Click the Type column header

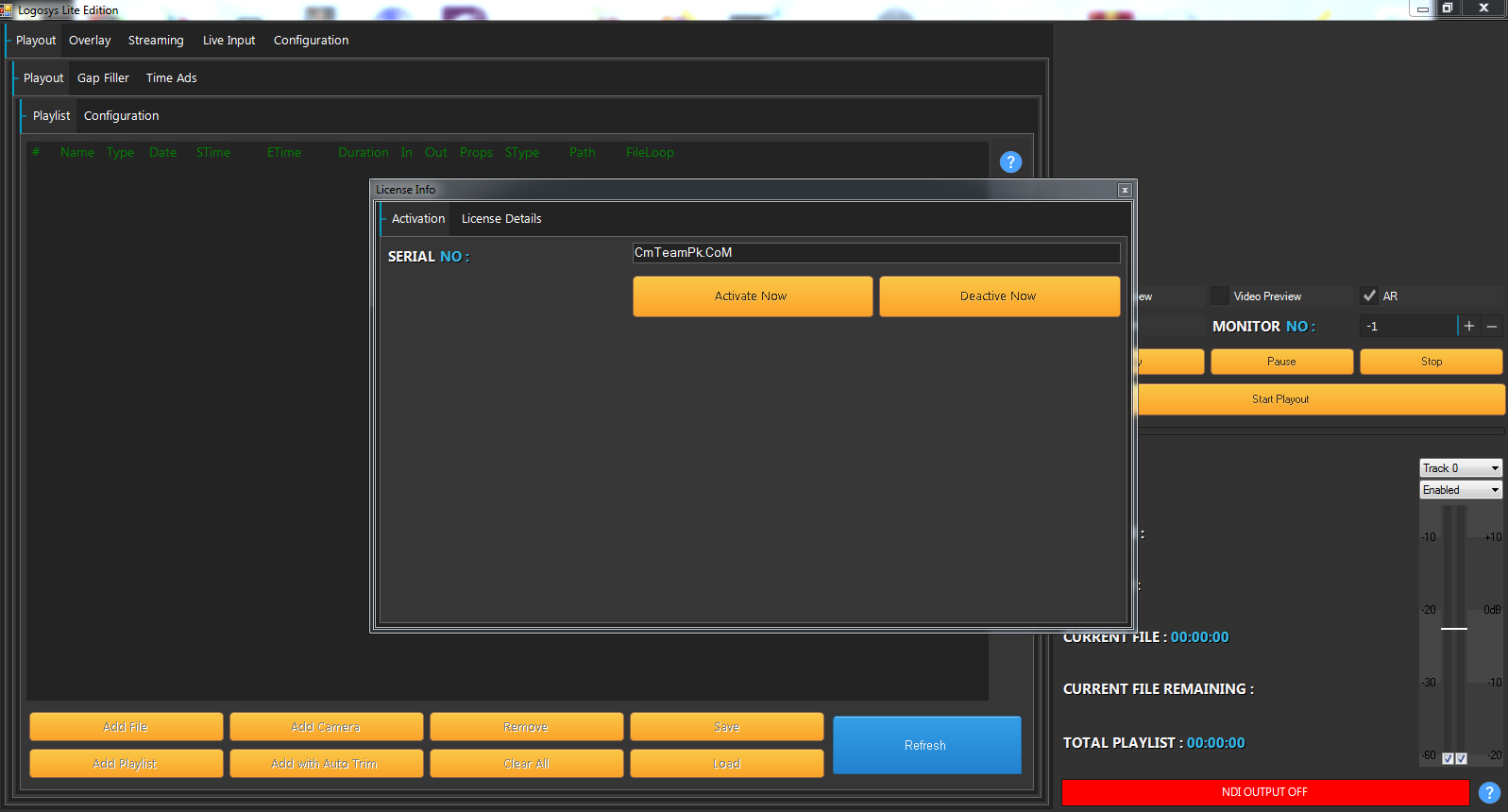pyautogui.click(x=120, y=153)
